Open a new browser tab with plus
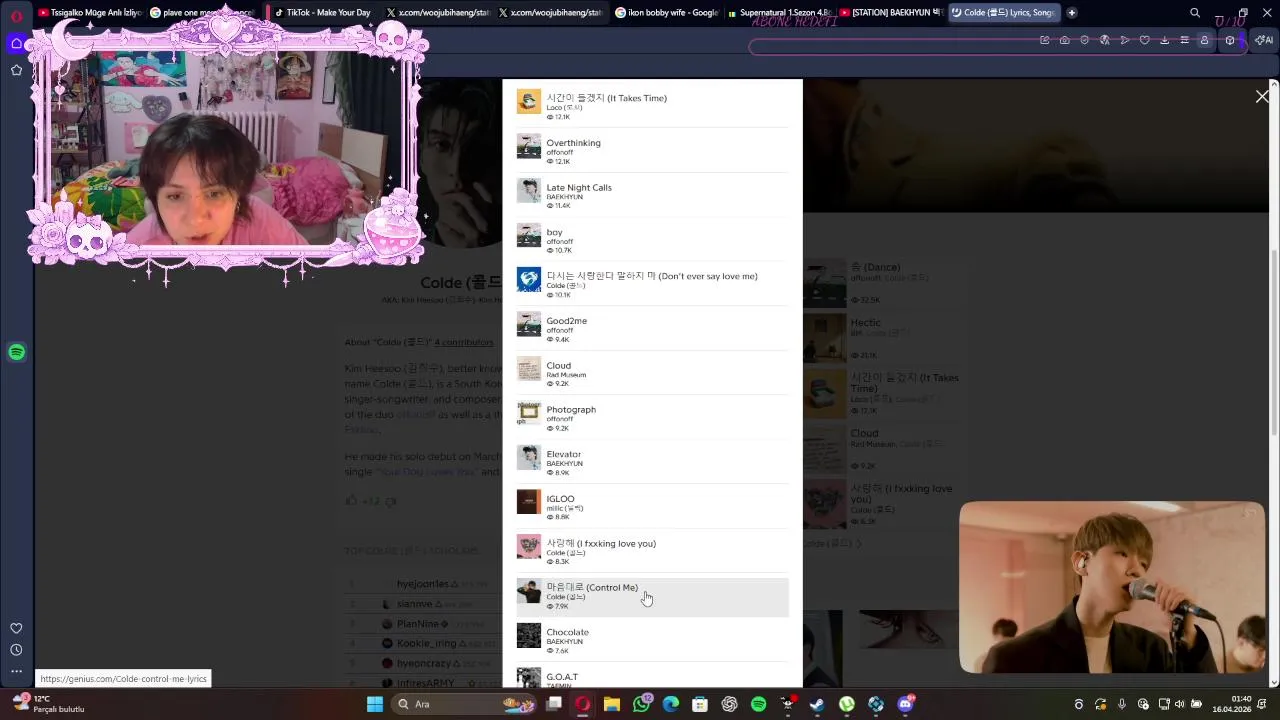Viewport: 1280px width, 720px height. (x=1072, y=13)
